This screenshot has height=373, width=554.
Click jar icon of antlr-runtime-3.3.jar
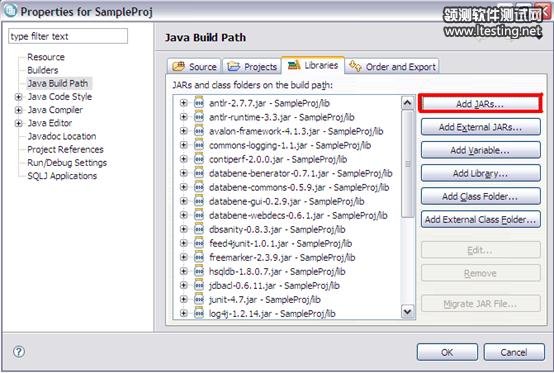coord(199,117)
